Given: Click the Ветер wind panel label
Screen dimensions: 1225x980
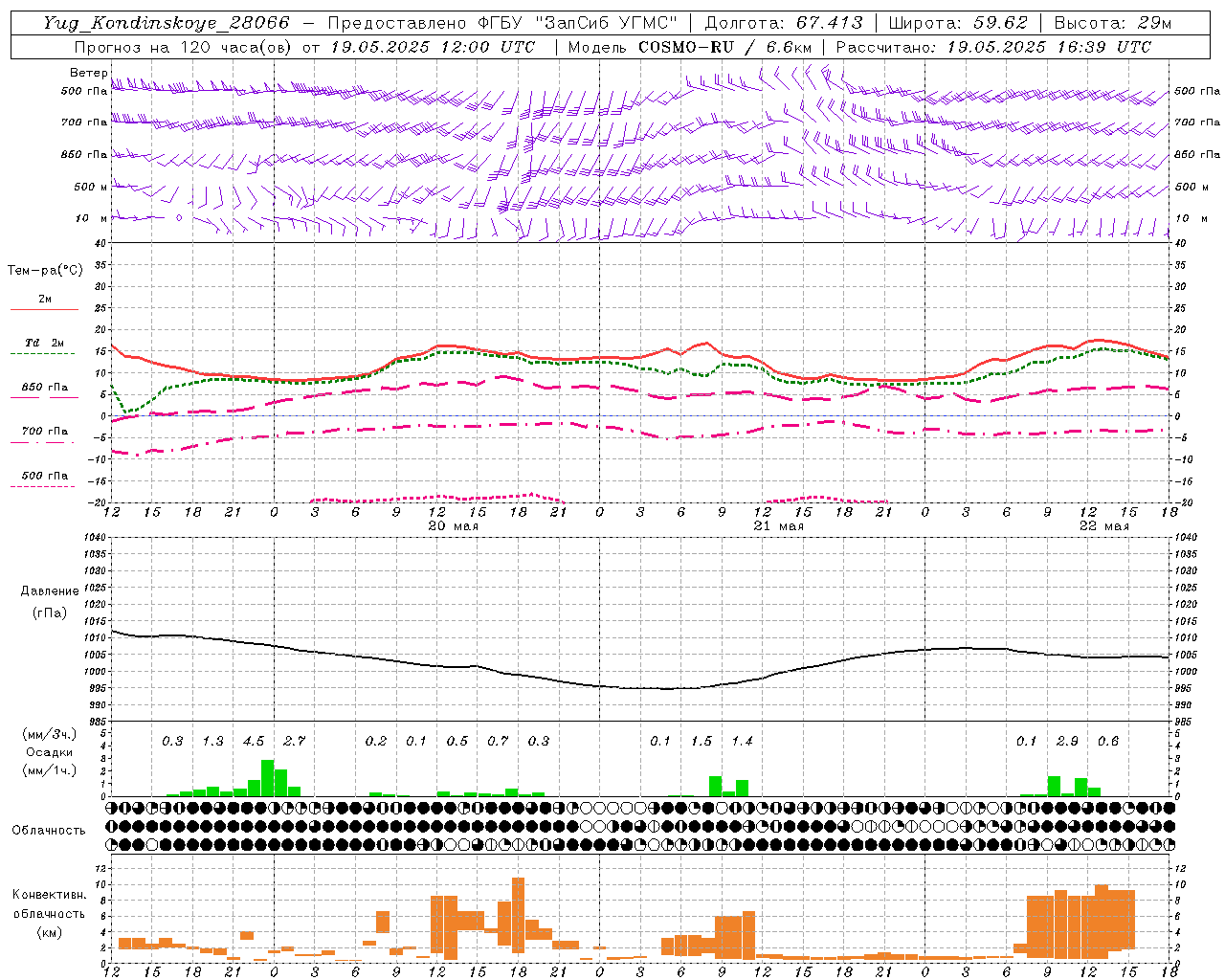Looking at the screenshot, I should [x=88, y=73].
